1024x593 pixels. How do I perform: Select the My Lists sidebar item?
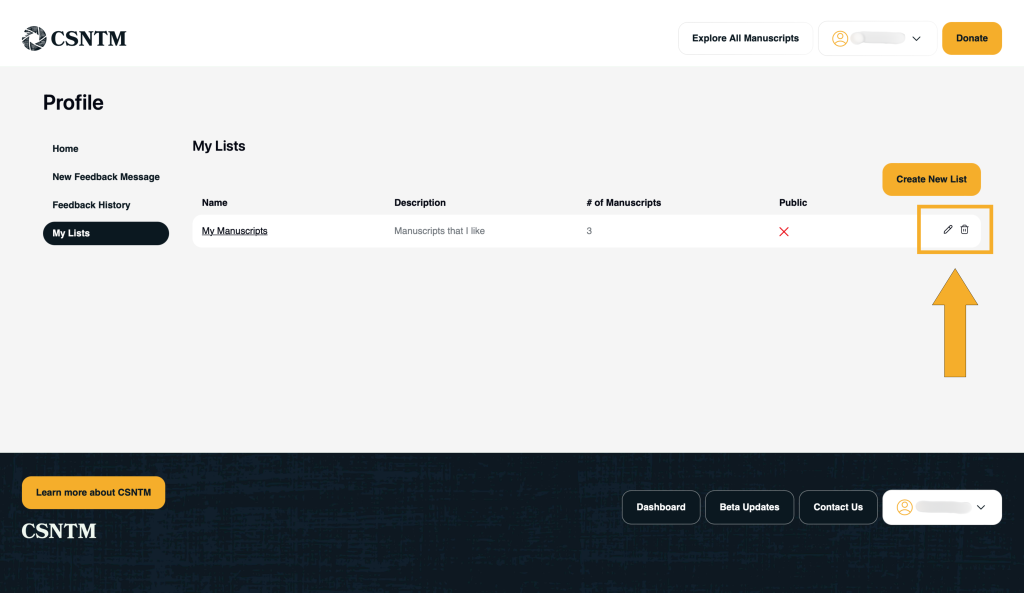point(105,233)
